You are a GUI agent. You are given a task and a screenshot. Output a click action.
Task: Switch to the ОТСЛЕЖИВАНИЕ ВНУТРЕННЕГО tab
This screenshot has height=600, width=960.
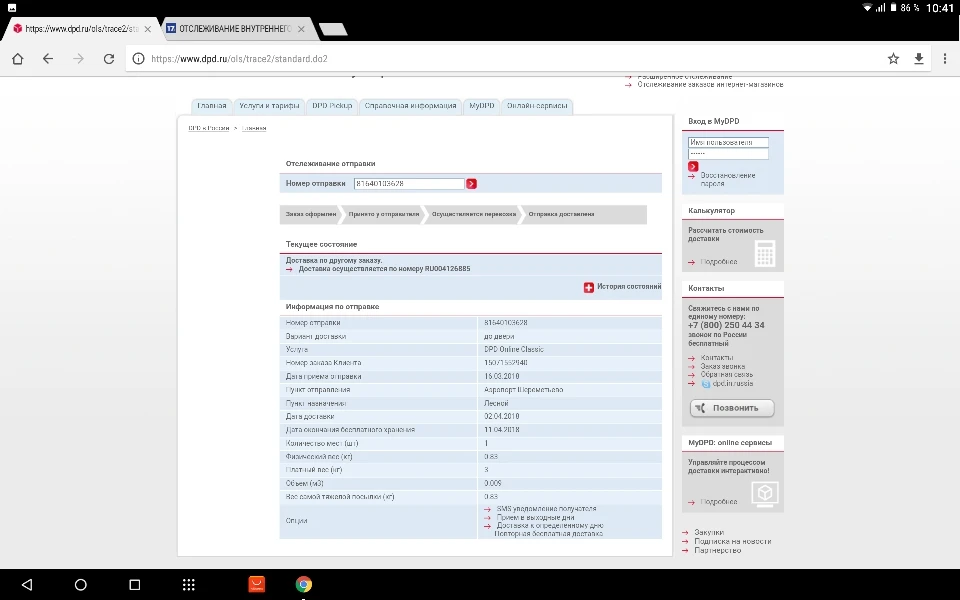pyautogui.click(x=235, y=29)
